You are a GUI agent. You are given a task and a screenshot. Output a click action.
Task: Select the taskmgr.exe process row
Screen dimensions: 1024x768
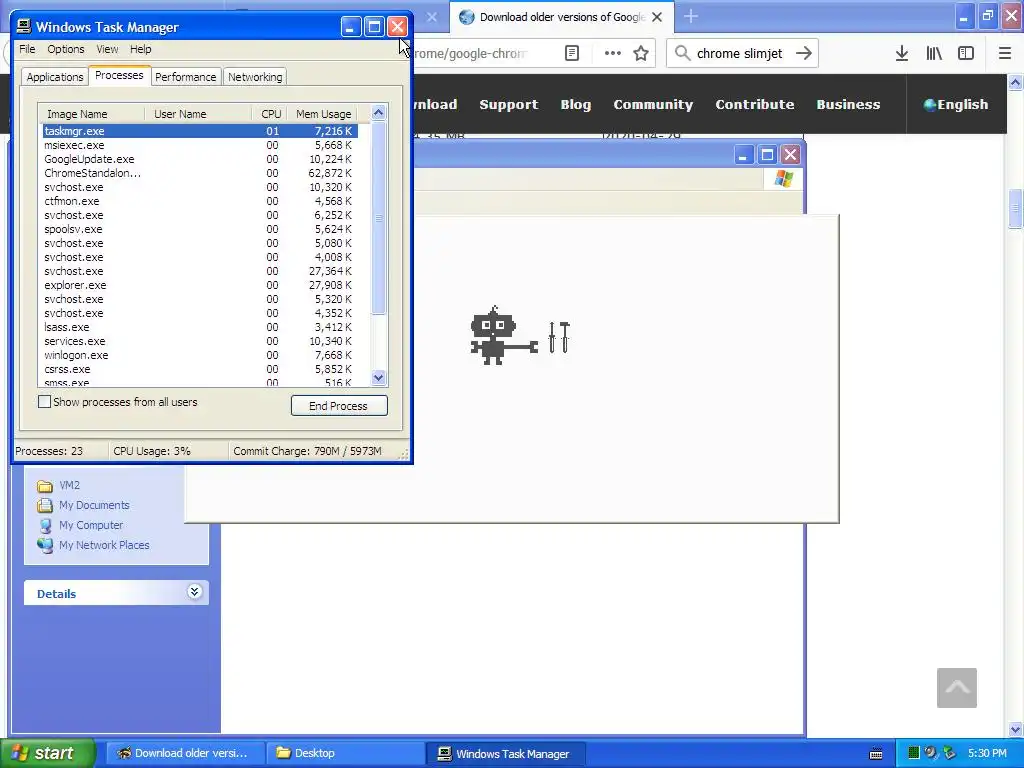[199, 131]
